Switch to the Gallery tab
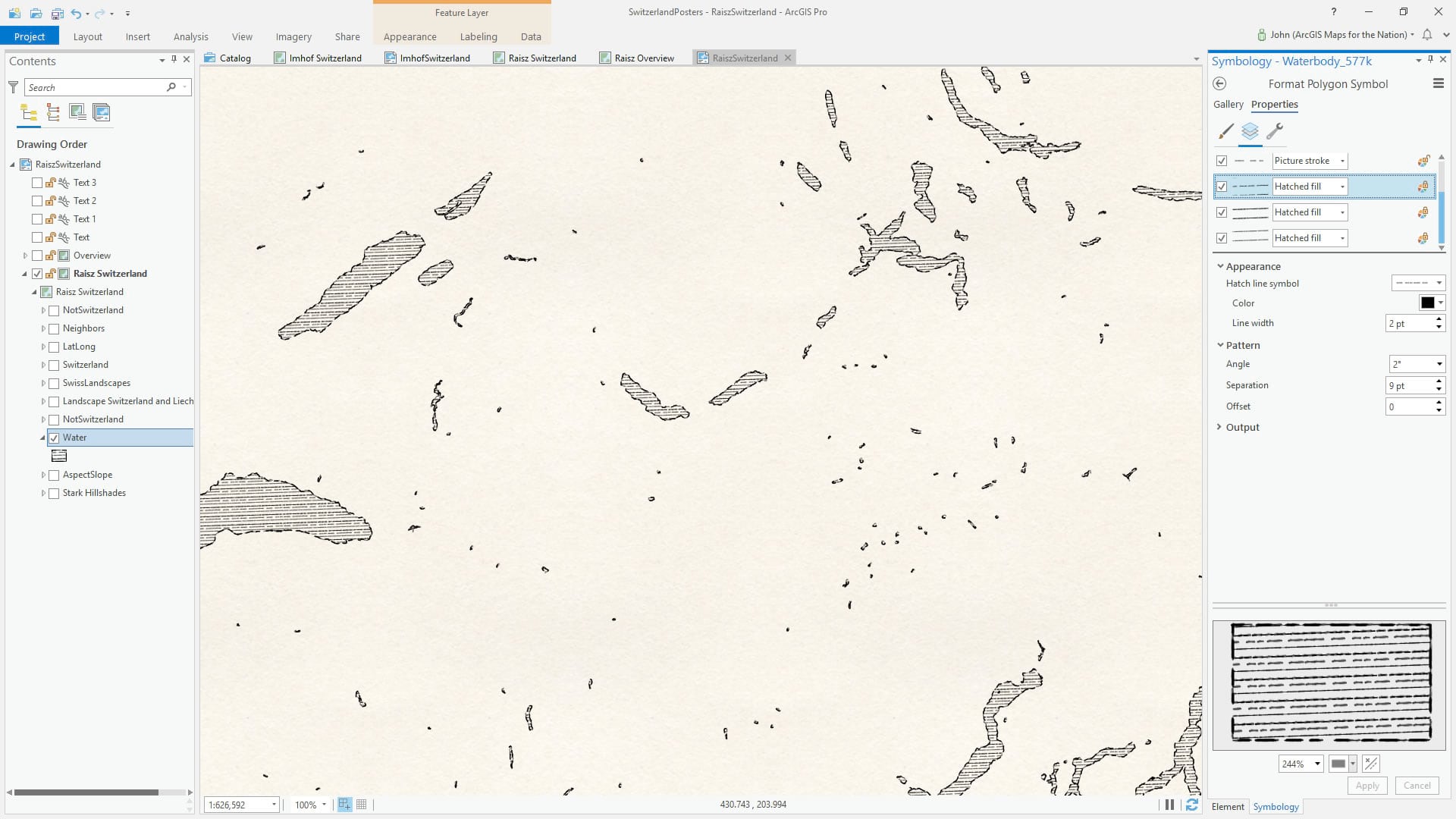 tap(1228, 105)
